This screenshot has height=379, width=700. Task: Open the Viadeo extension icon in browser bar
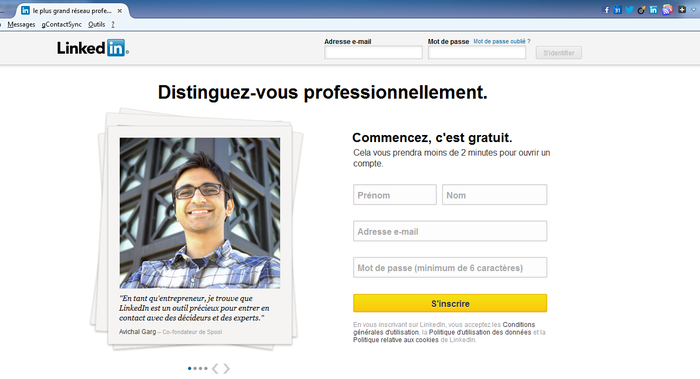[x=641, y=10]
